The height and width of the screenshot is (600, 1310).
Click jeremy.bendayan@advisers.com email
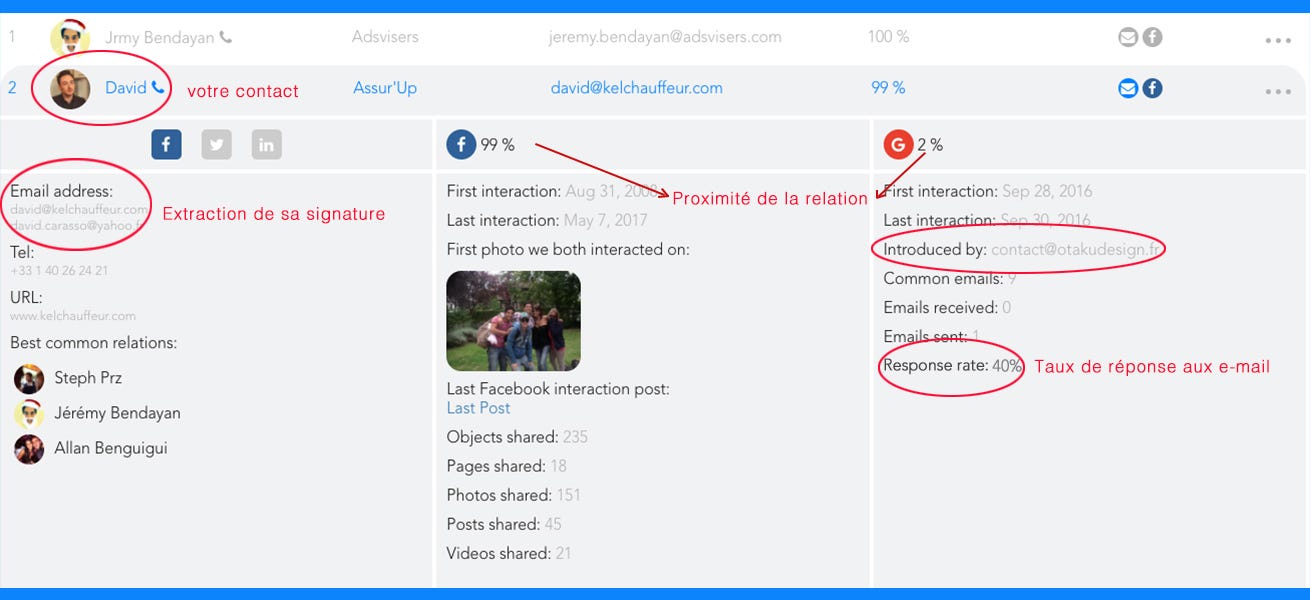pyautogui.click(x=665, y=37)
